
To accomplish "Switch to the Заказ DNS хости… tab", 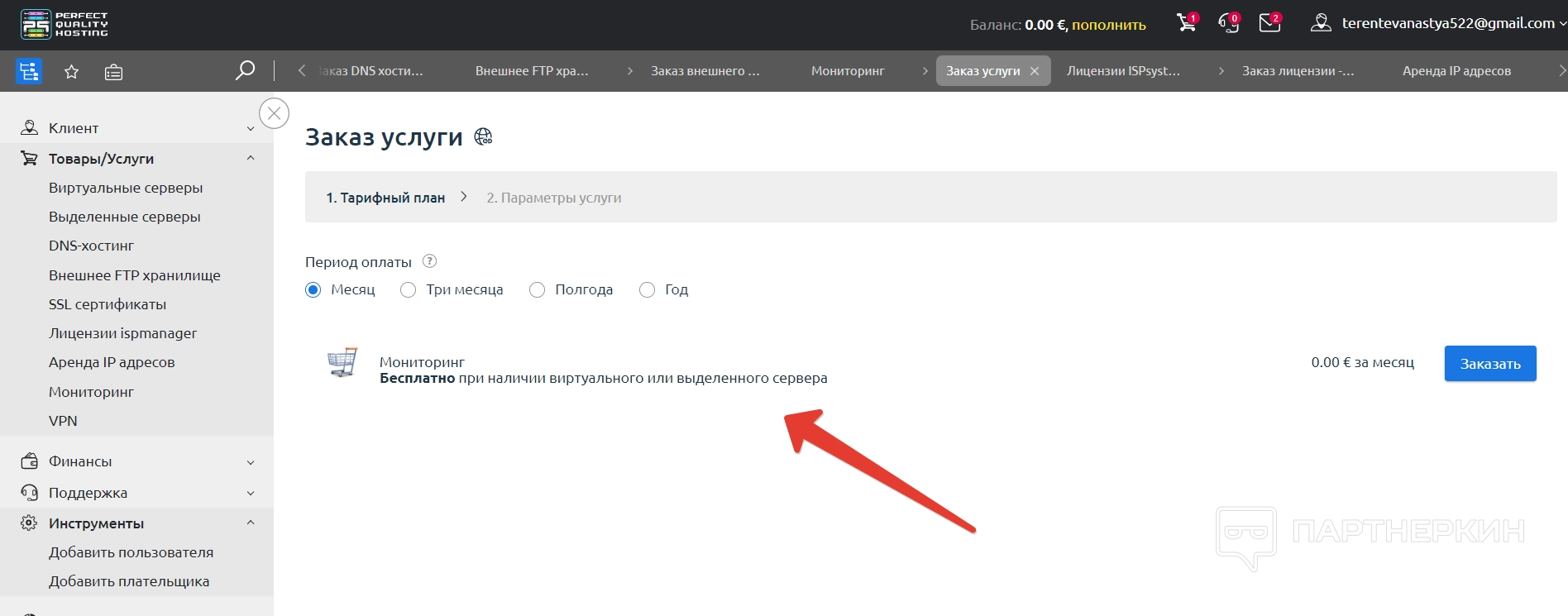I will (x=370, y=71).
